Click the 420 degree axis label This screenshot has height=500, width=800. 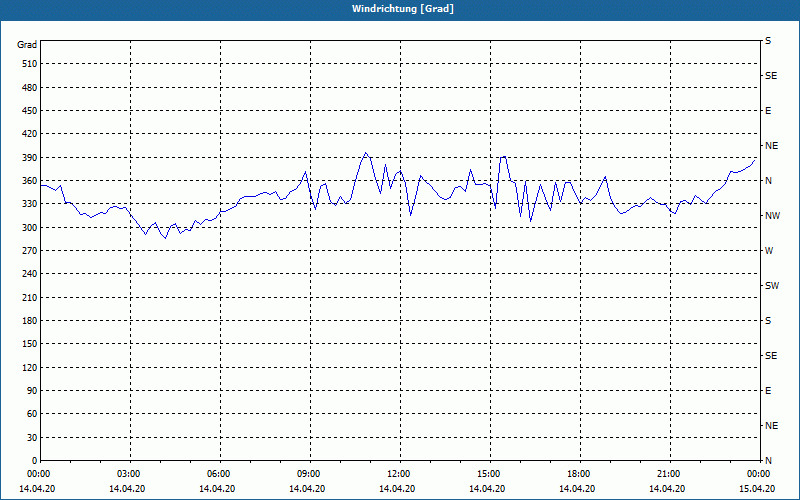click(x=30, y=134)
